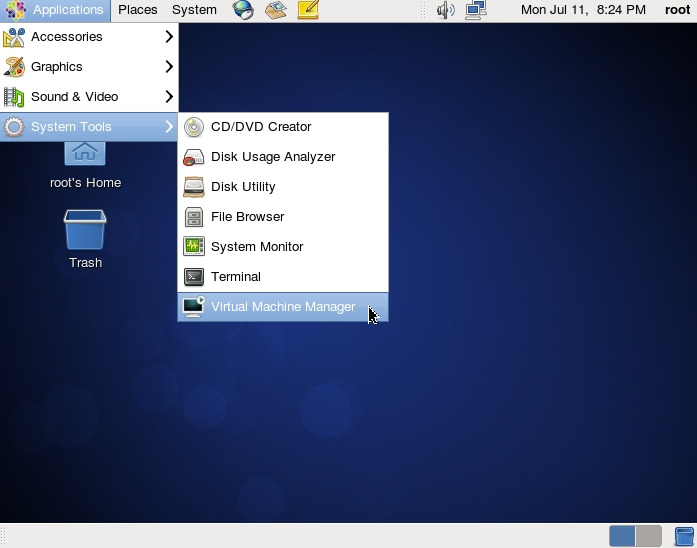Switch to the second (gray) workspace

click(x=649, y=536)
